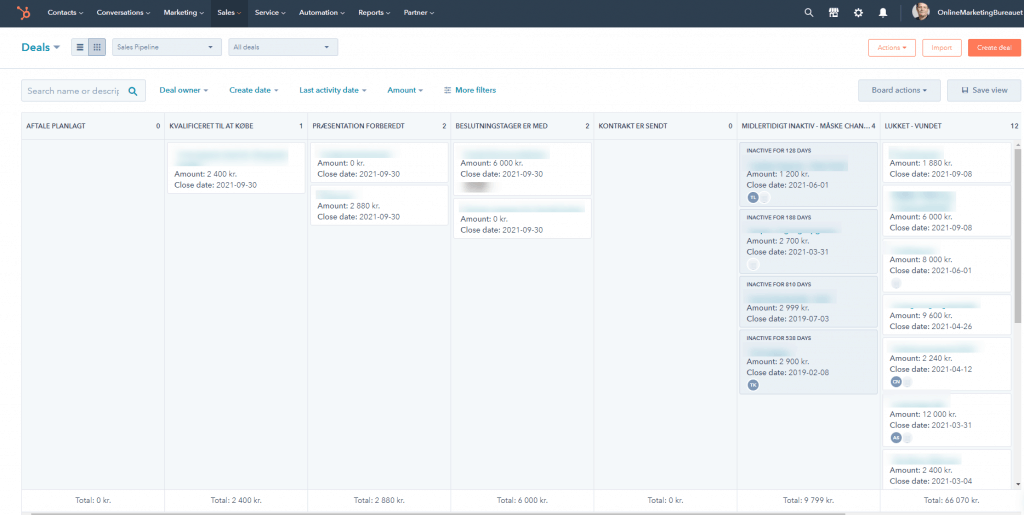Open the 6 000 kr. deal closing 2021-09-30
The image size is (1024, 515).
tap(522, 168)
